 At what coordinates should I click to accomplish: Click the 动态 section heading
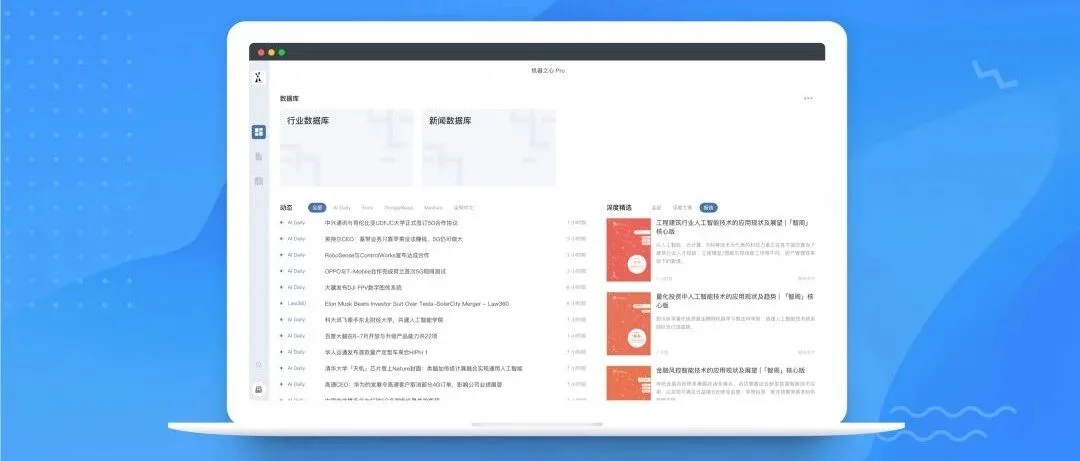(x=286, y=207)
